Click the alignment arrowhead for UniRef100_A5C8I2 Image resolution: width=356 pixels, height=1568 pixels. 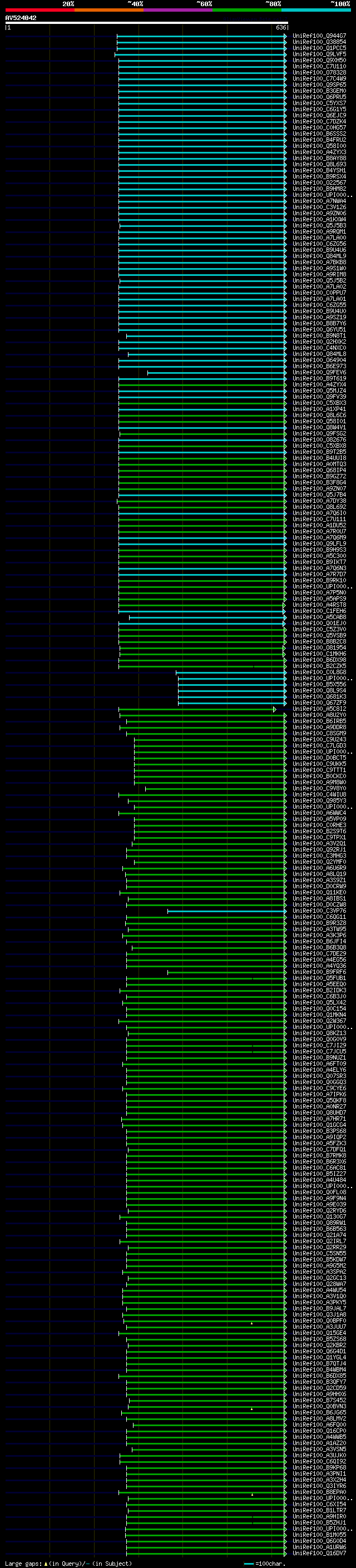point(274,709)
